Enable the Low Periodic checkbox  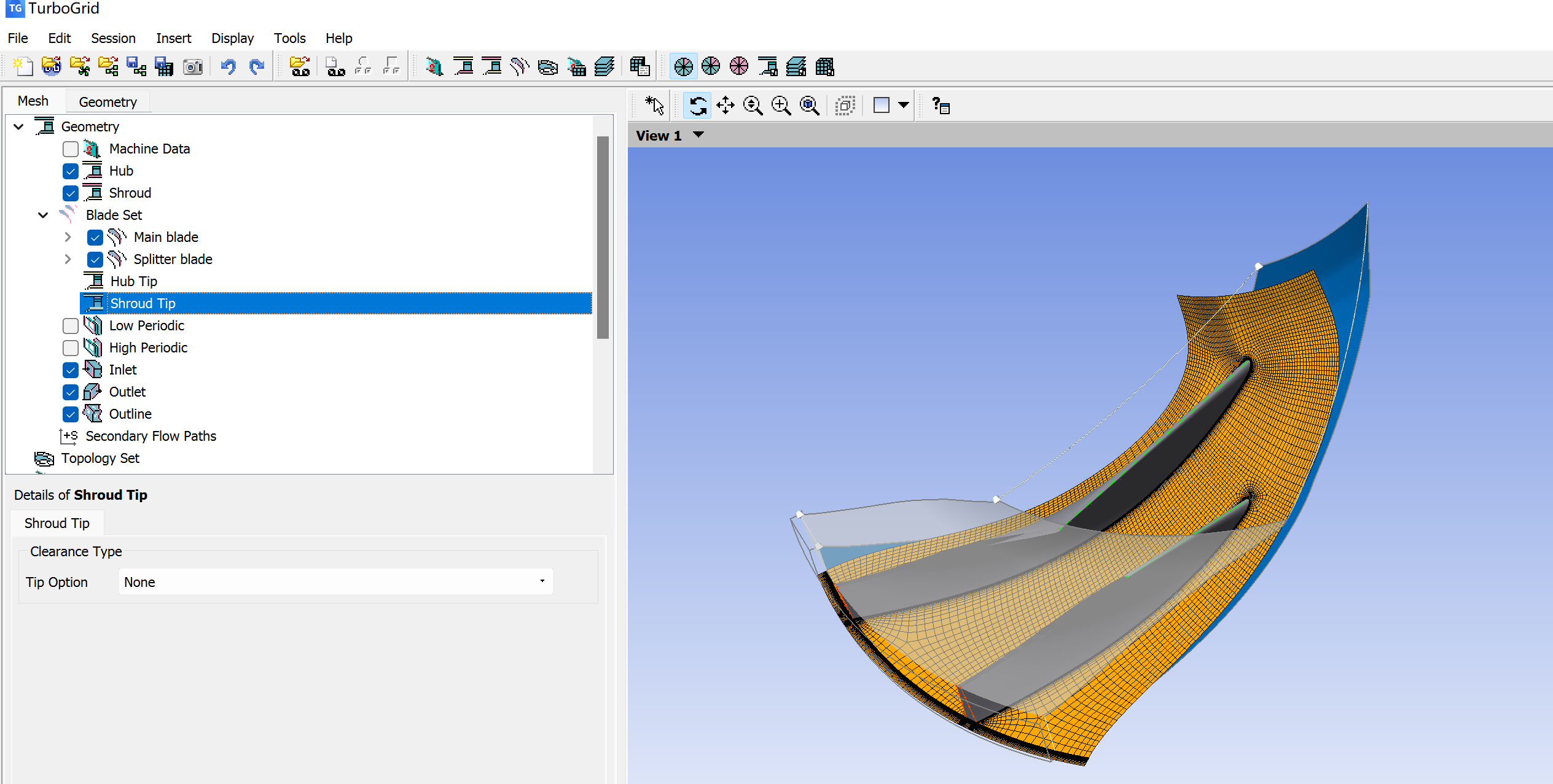pyautogui.click(x=71, y=326)
